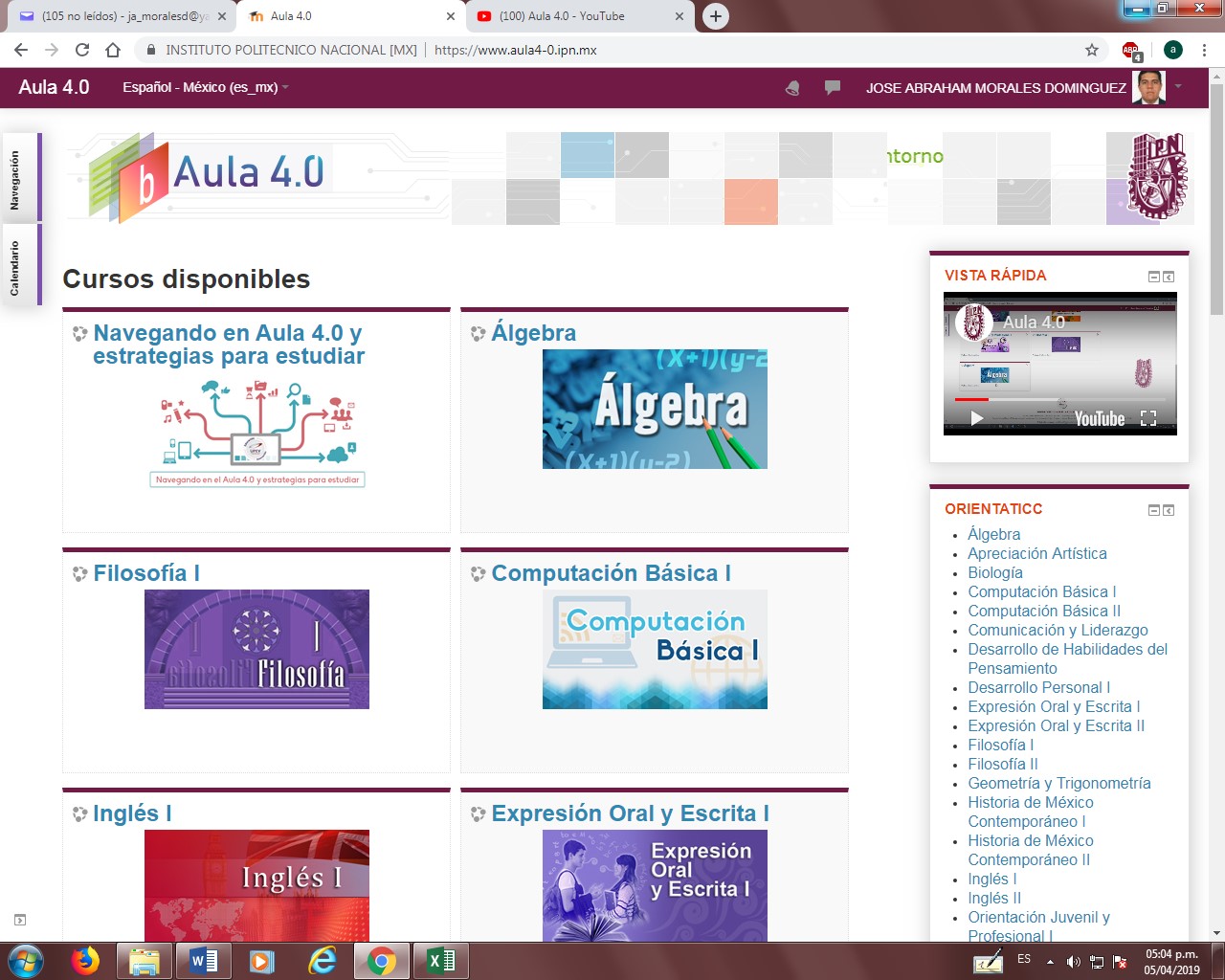Dock the ORIENTATICC block
The image size is (1225, 980).
[1169, 510]
